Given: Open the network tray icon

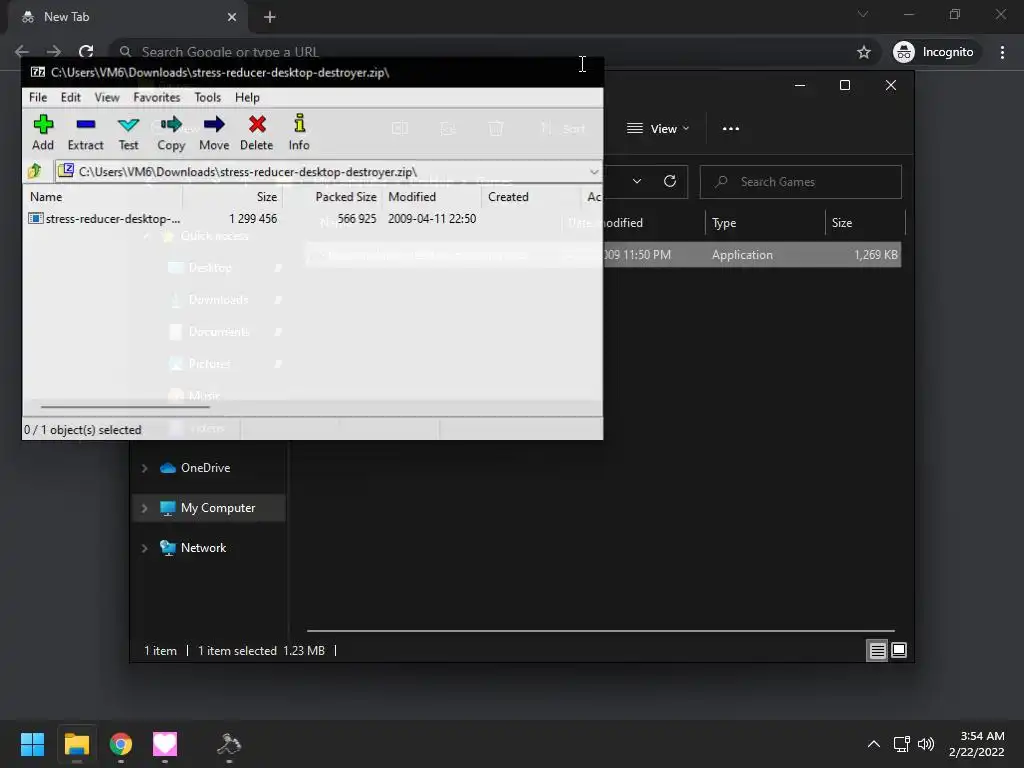Looking at the screenshot, I should pyautogui.click(x=902, y=744).
